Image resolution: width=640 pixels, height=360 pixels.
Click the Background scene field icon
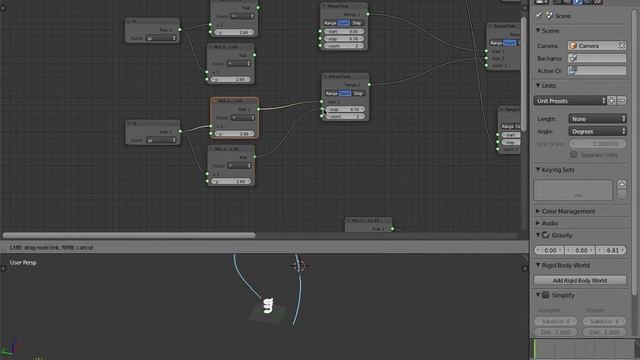[x=573, y=58]
